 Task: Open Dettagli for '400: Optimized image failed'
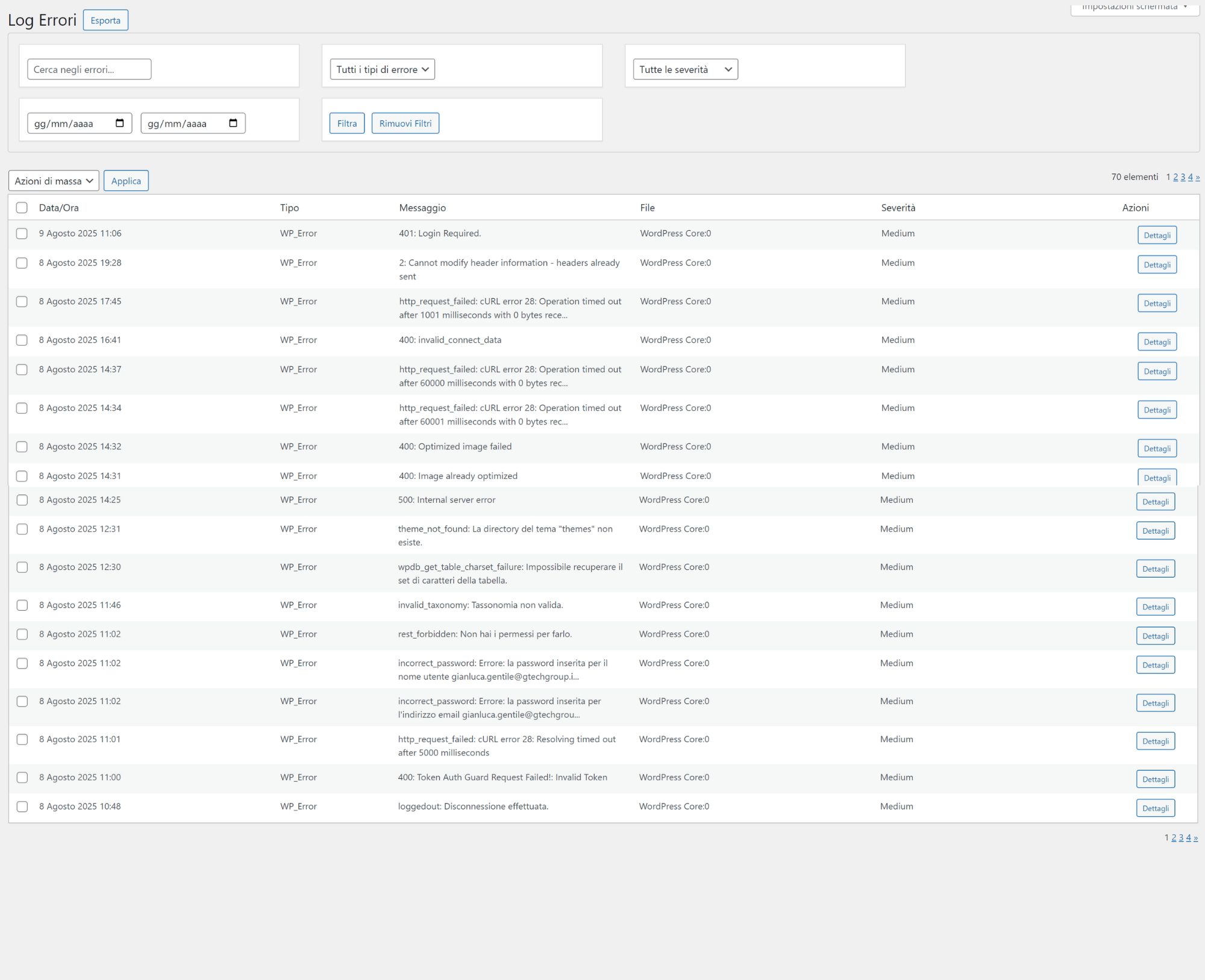1157,449
